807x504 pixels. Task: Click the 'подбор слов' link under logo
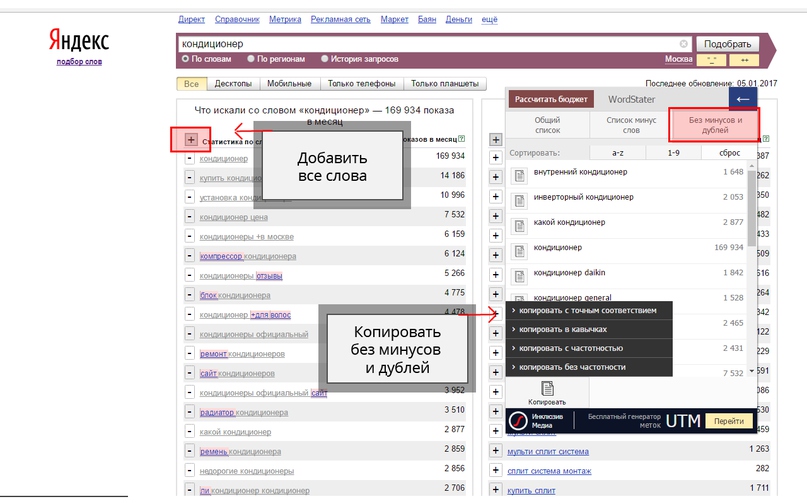tap(79, 61)
